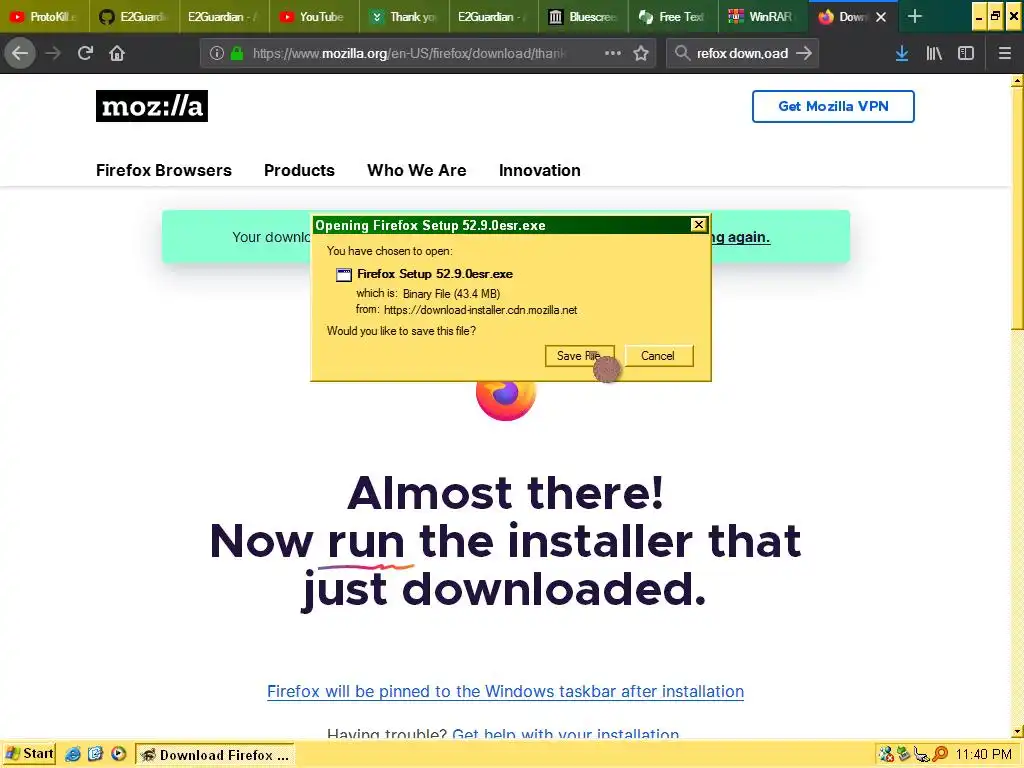This screenshot has width=1024, height=768.
Task: Click Get help with your installation link
Action: [x=566, y=734]
